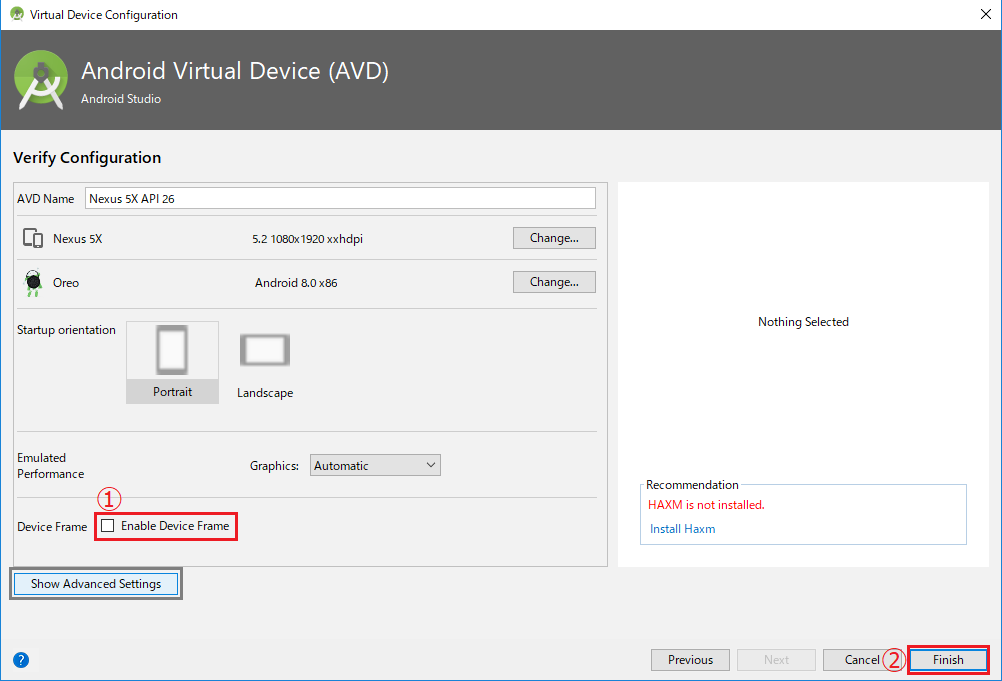The height and width of the screenshot is (681, 1002).
Task: Install Haxm from the recommendation panel
Action: [x=682, y=528]
